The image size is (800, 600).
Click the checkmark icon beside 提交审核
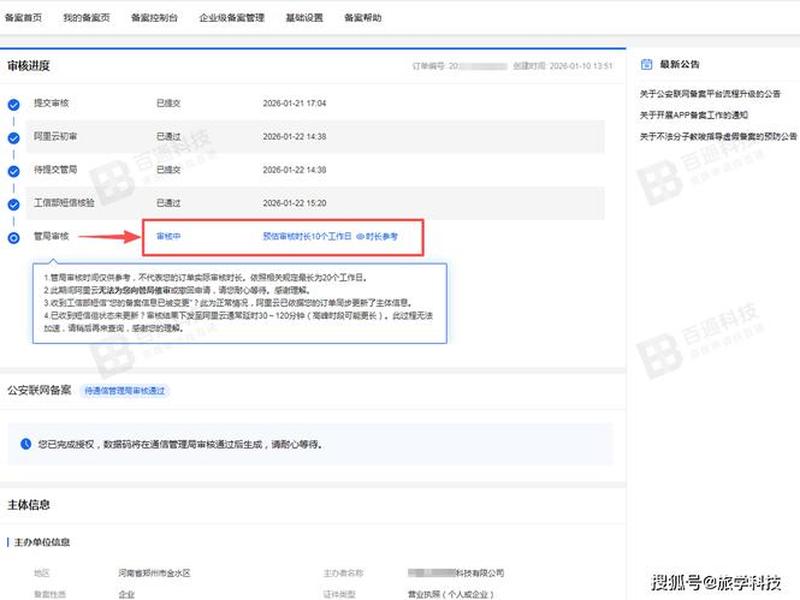[x=14, y=105]
